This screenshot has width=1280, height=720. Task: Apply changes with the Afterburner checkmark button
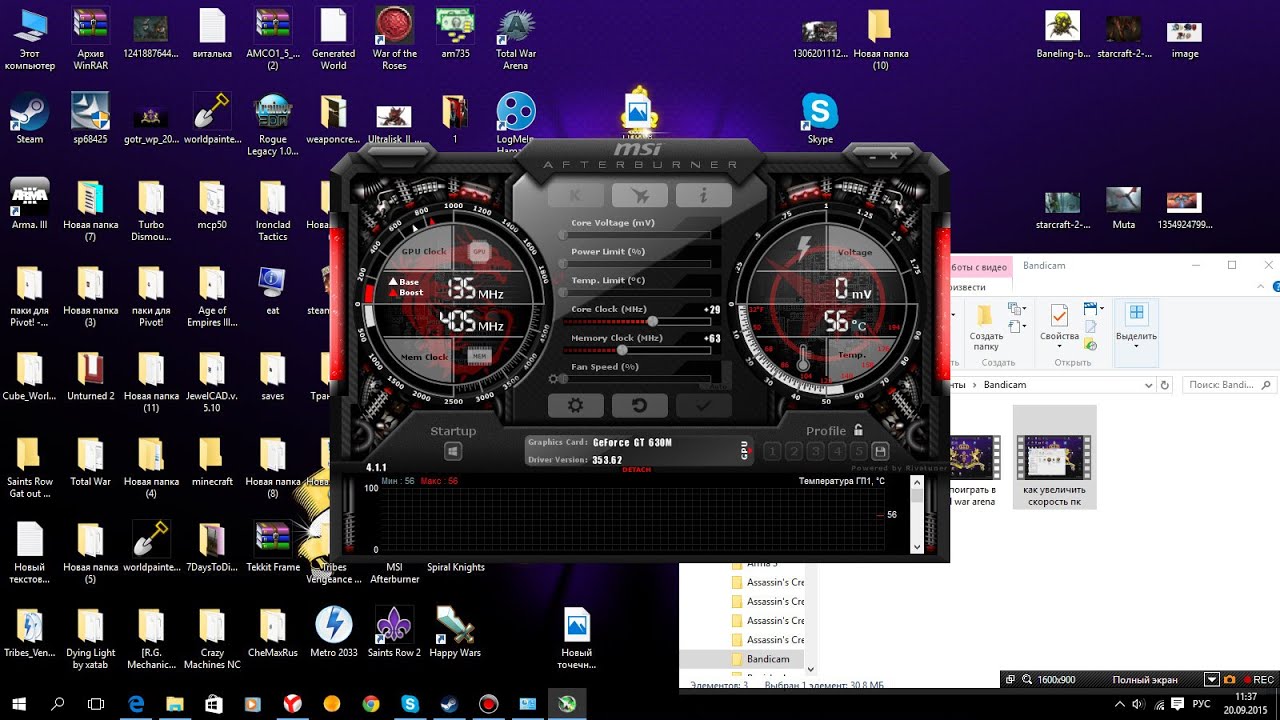(x=703, y=405)
